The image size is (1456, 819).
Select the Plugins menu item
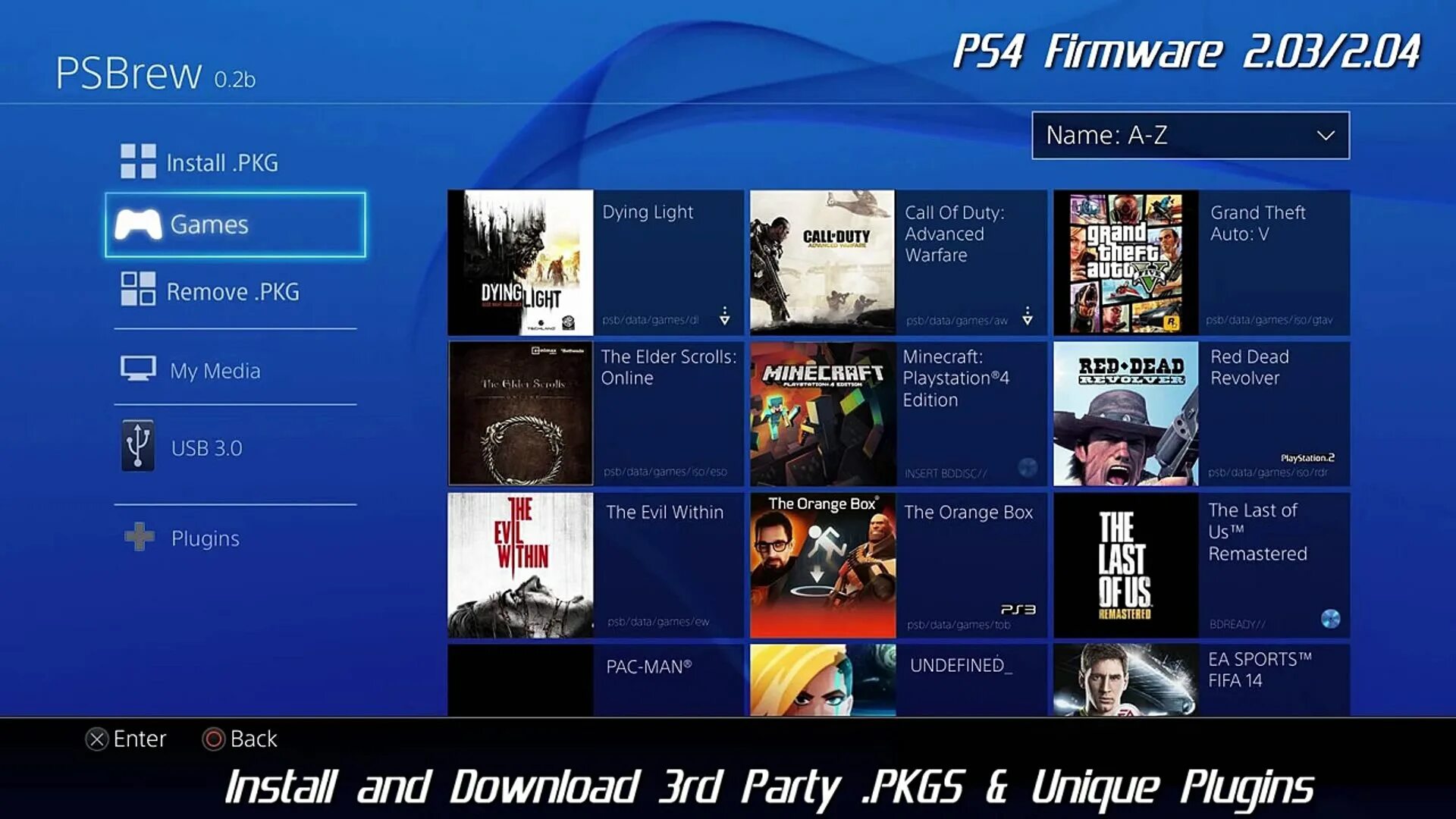[204, 538]
